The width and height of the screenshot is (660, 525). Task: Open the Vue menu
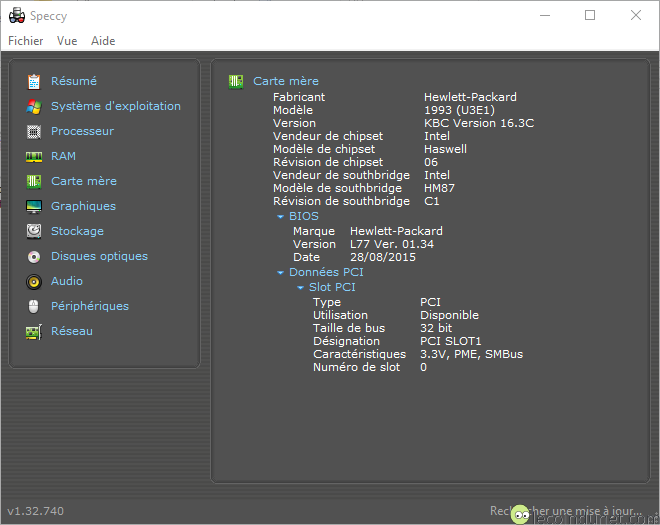[x=67, y=41]
